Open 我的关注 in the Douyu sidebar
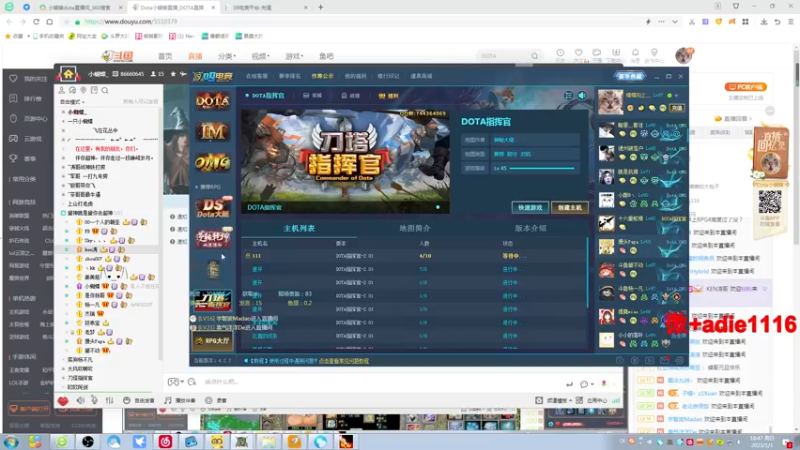The height and width of the screenshot is (450, 800). click(29, 79)
